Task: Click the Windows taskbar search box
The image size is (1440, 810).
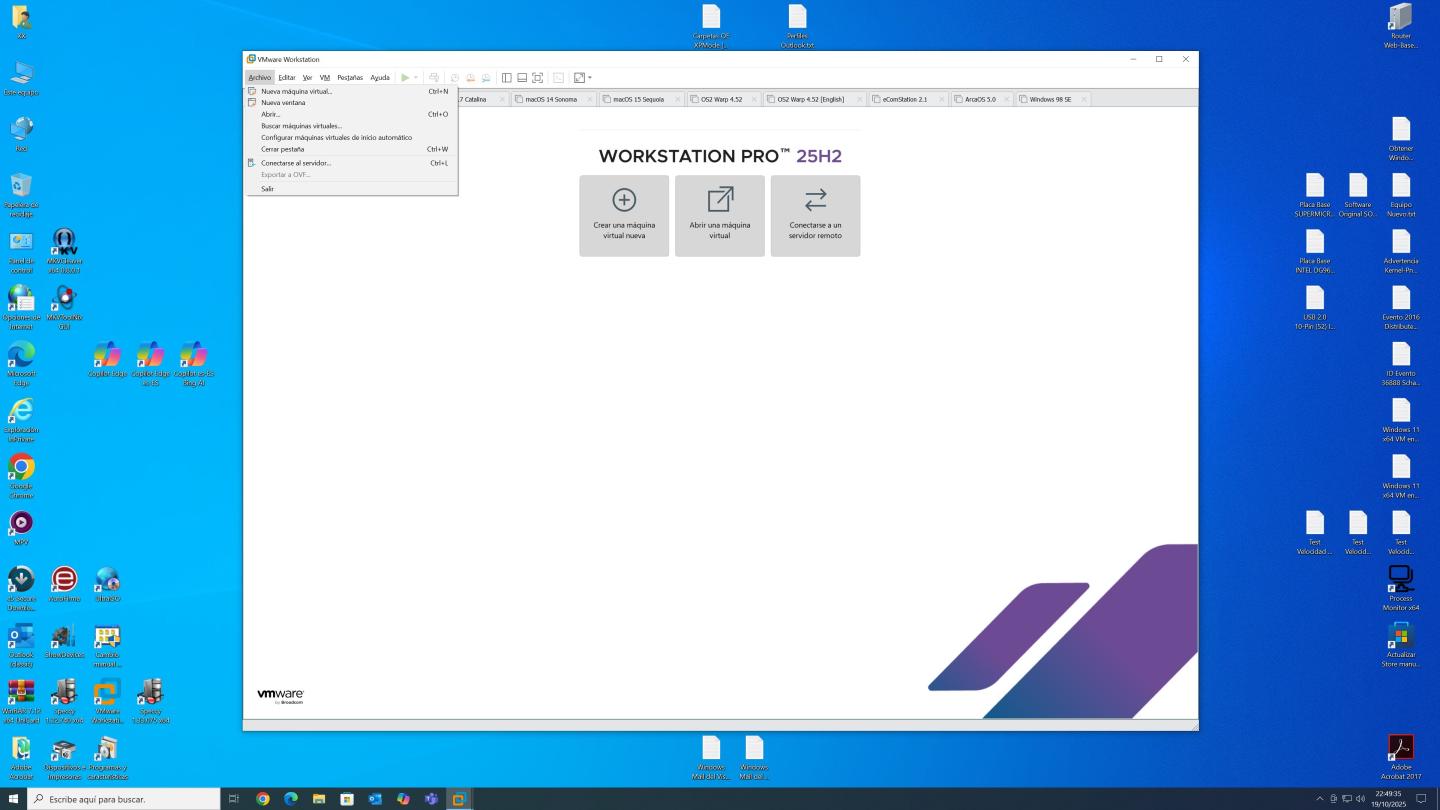Action: [x=125, y=799]
